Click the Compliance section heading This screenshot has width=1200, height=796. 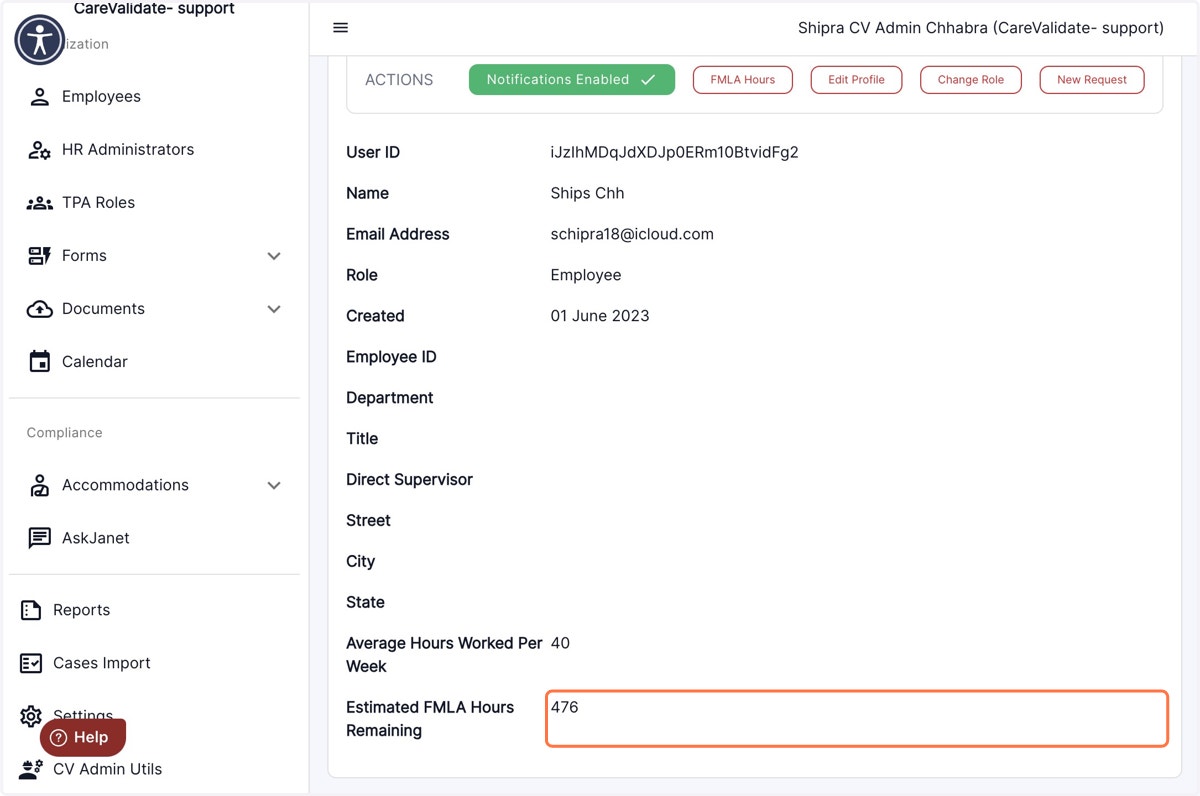tap(65, 433)
